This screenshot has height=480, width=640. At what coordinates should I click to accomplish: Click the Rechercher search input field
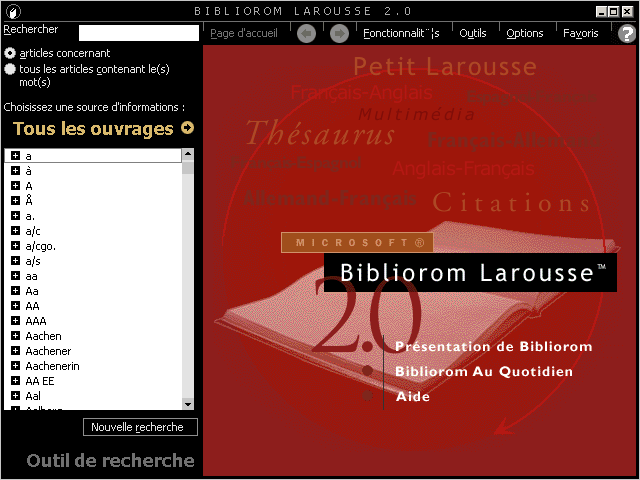[x=139, y=33]
